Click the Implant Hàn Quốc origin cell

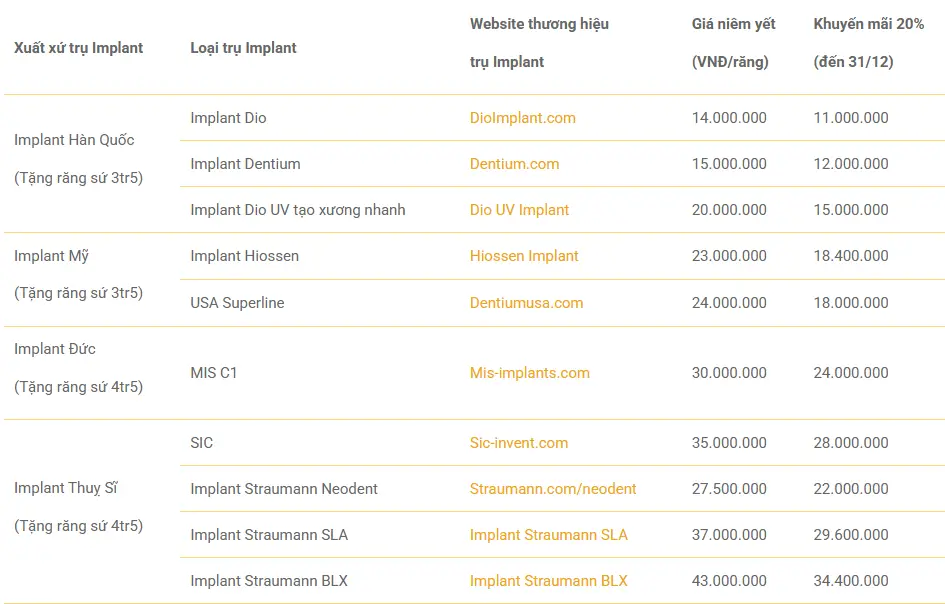74,140
